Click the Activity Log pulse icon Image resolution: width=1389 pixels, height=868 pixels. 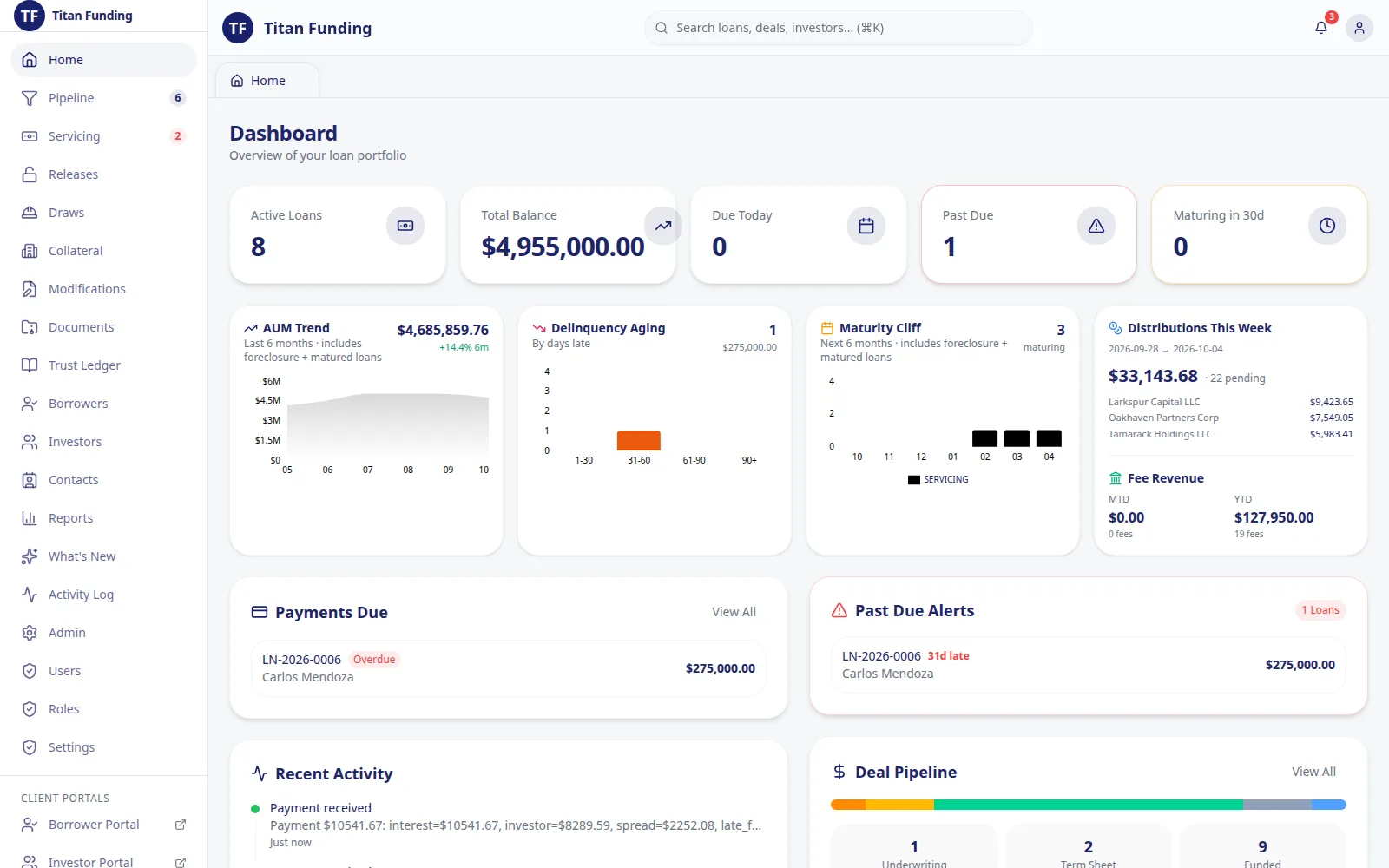point(30,595)
